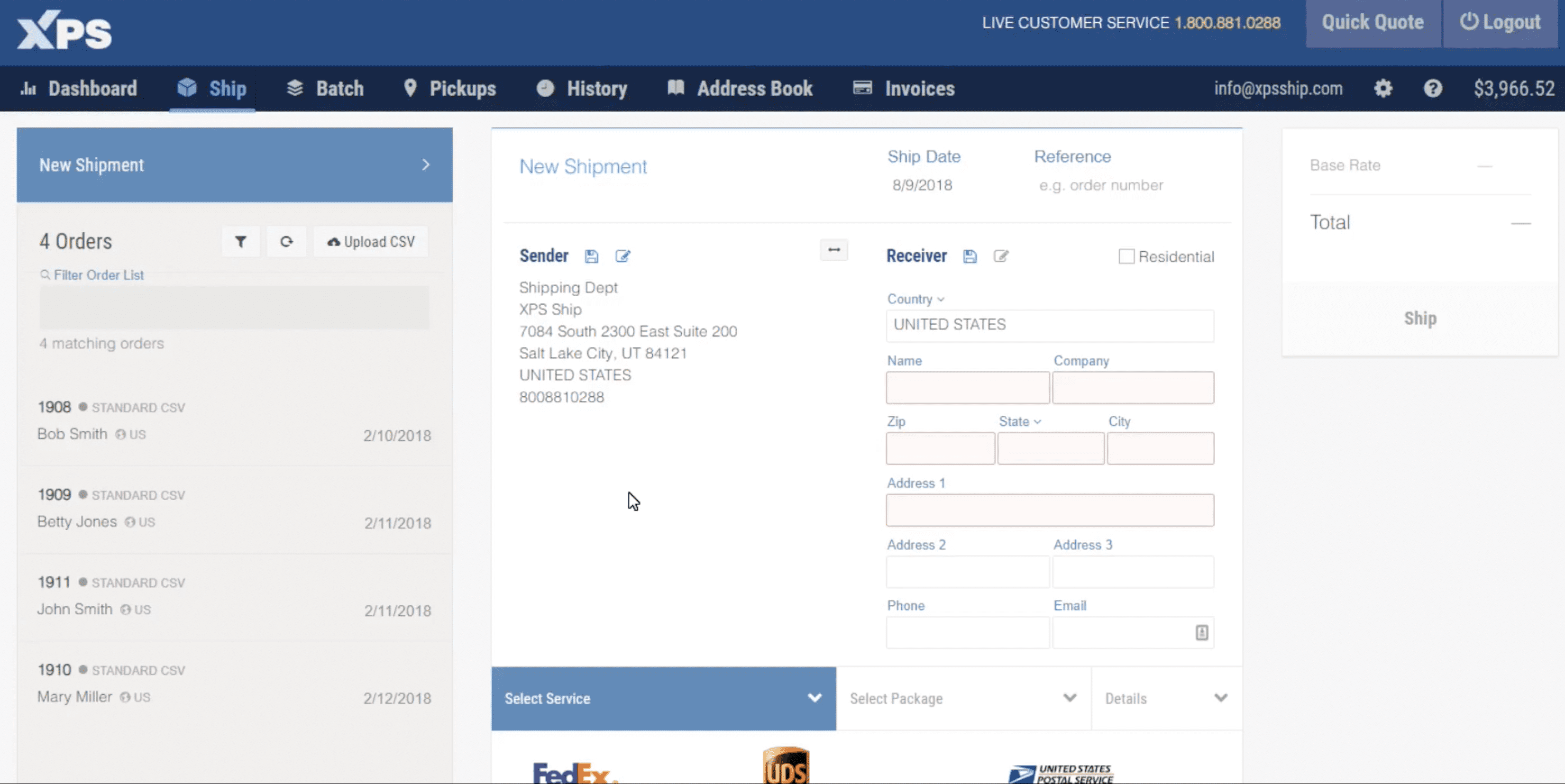Viewport: 1565px width, 784px height.
Task: Click the Ship Date field 8/9/2018
Action: click(x=922, y=185)
